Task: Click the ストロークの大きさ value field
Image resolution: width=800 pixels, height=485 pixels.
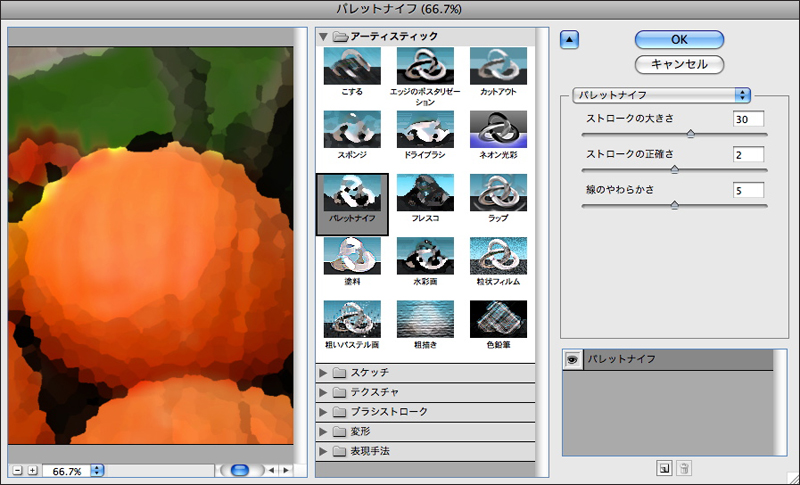Action: point(748,119)
